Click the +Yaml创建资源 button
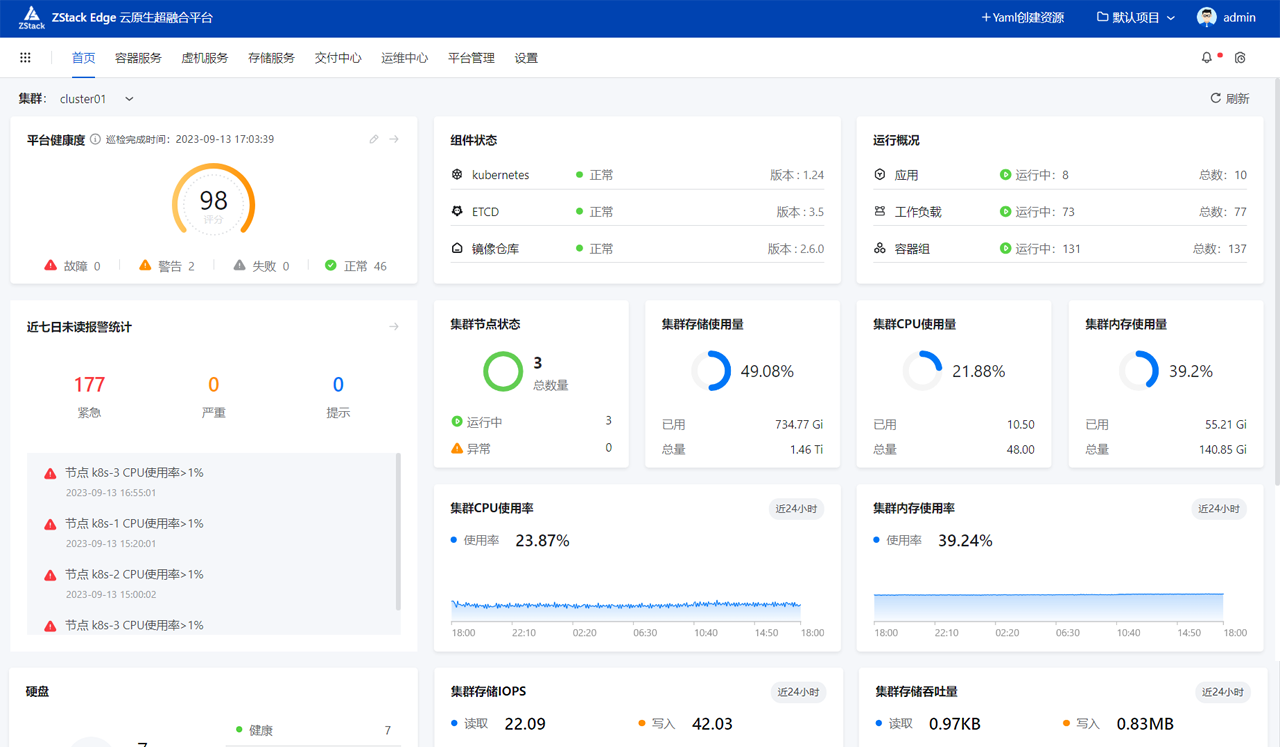 1022,17
